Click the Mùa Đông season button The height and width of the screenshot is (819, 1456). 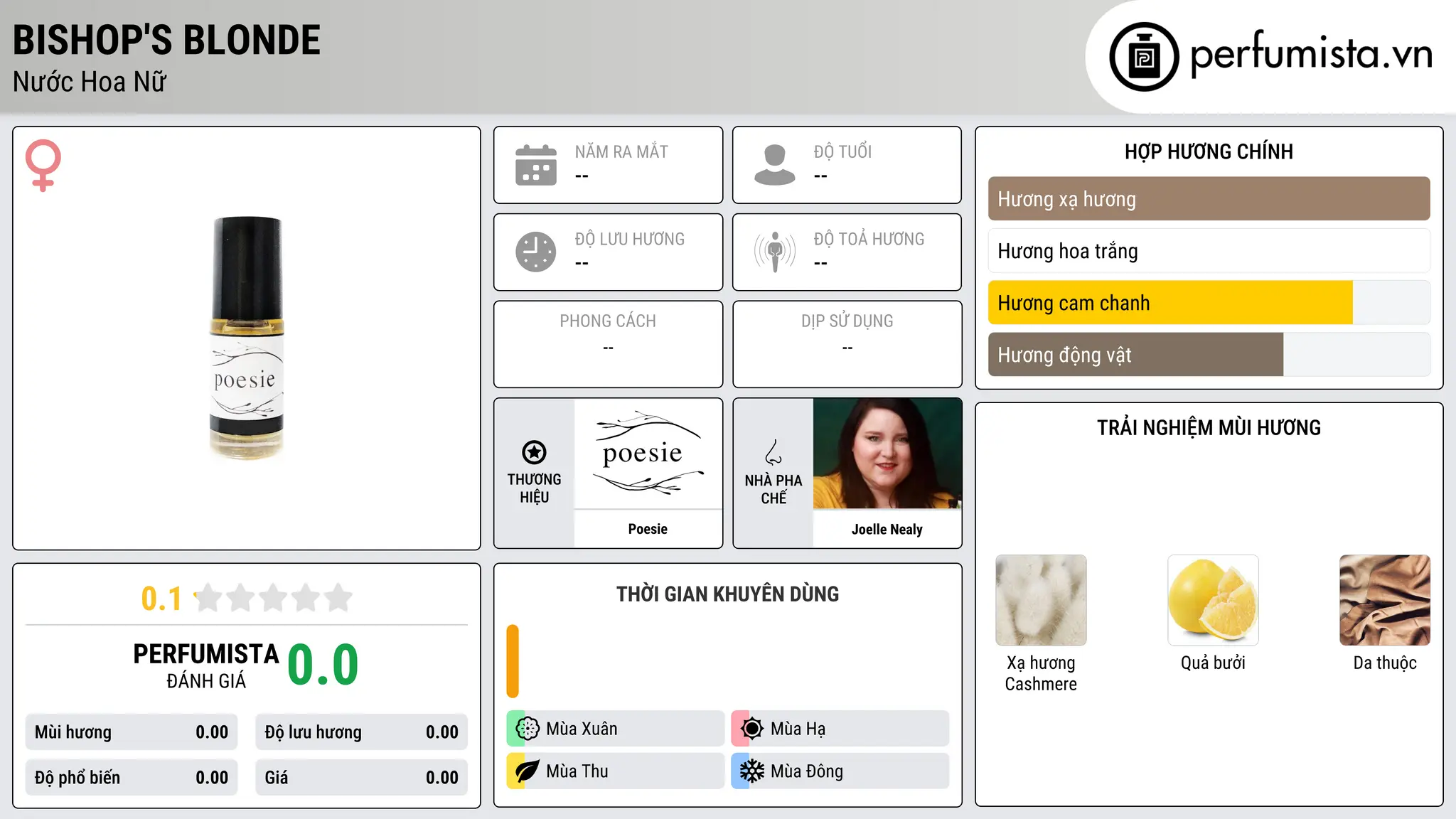[840, 771]
